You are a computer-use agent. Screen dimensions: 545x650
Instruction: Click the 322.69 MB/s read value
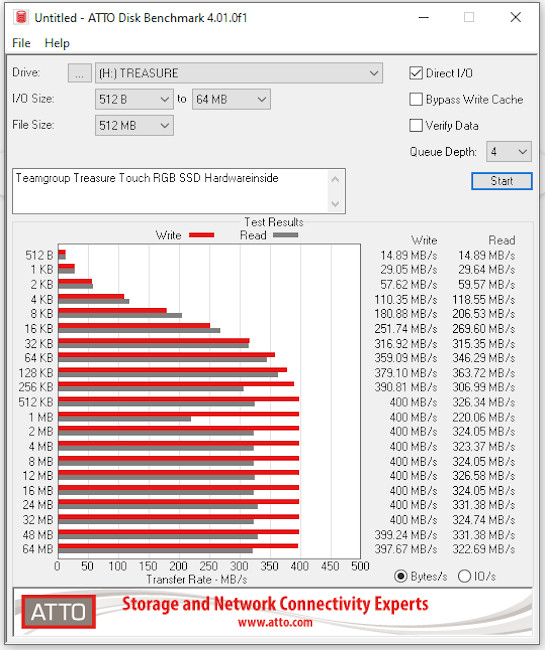tap(484, 549)
